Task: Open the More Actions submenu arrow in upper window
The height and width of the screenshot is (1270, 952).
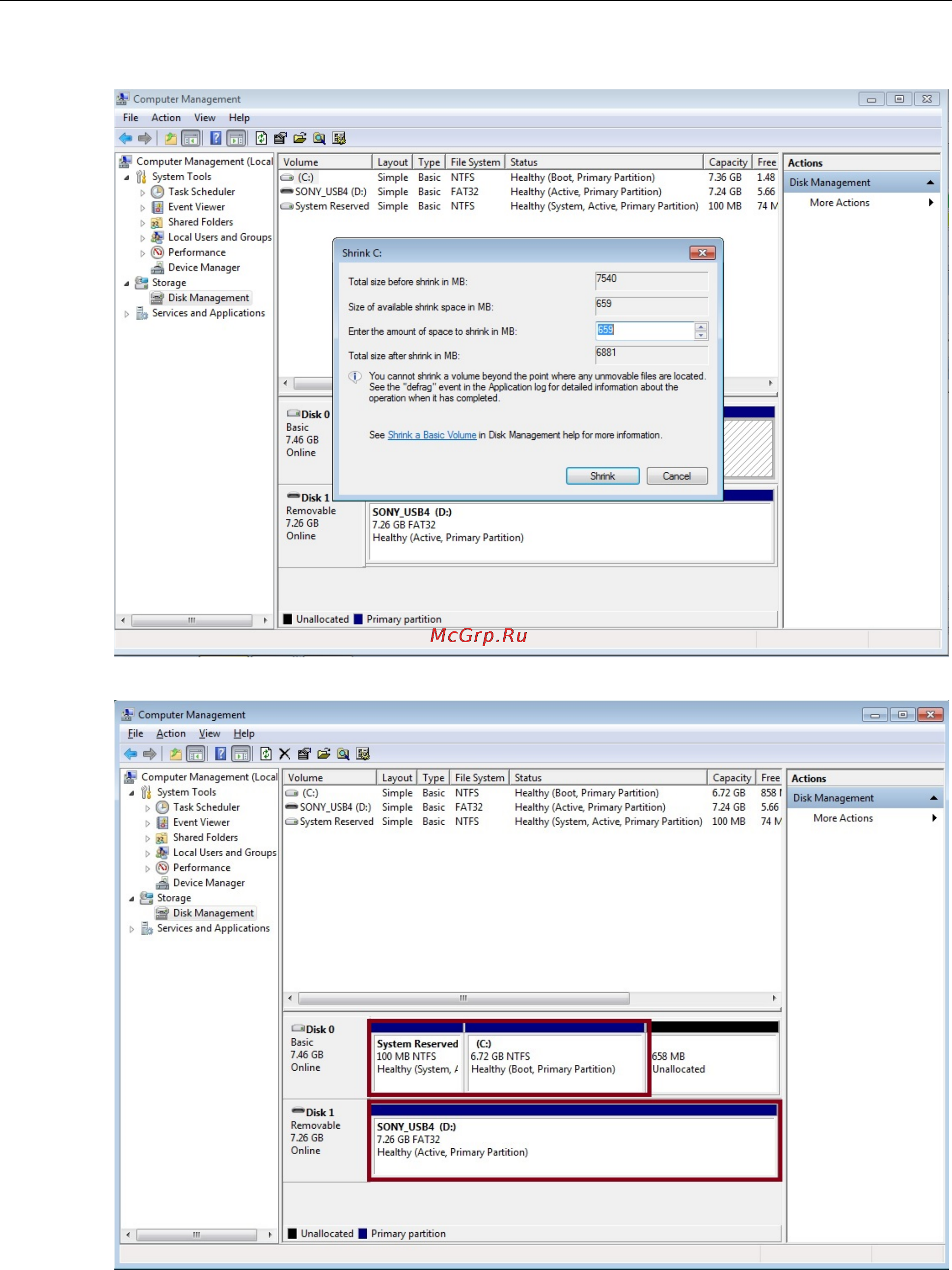Action: [931, 203]
